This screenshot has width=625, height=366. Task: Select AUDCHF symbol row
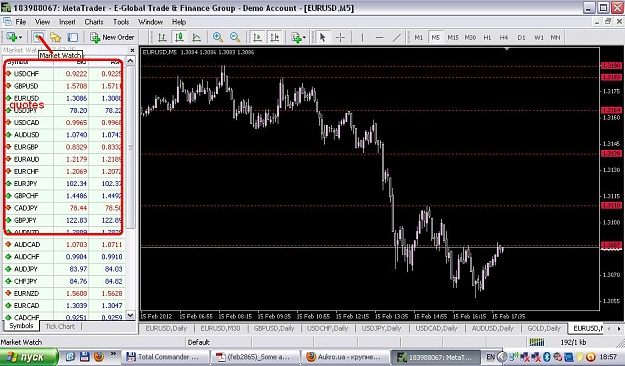coord(64,257)
